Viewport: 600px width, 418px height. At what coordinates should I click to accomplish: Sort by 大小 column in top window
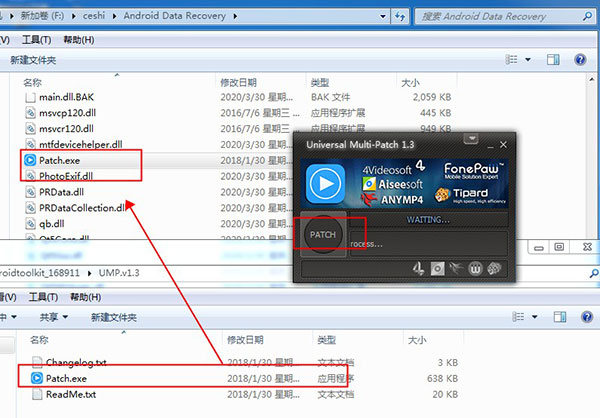(410, 82)
